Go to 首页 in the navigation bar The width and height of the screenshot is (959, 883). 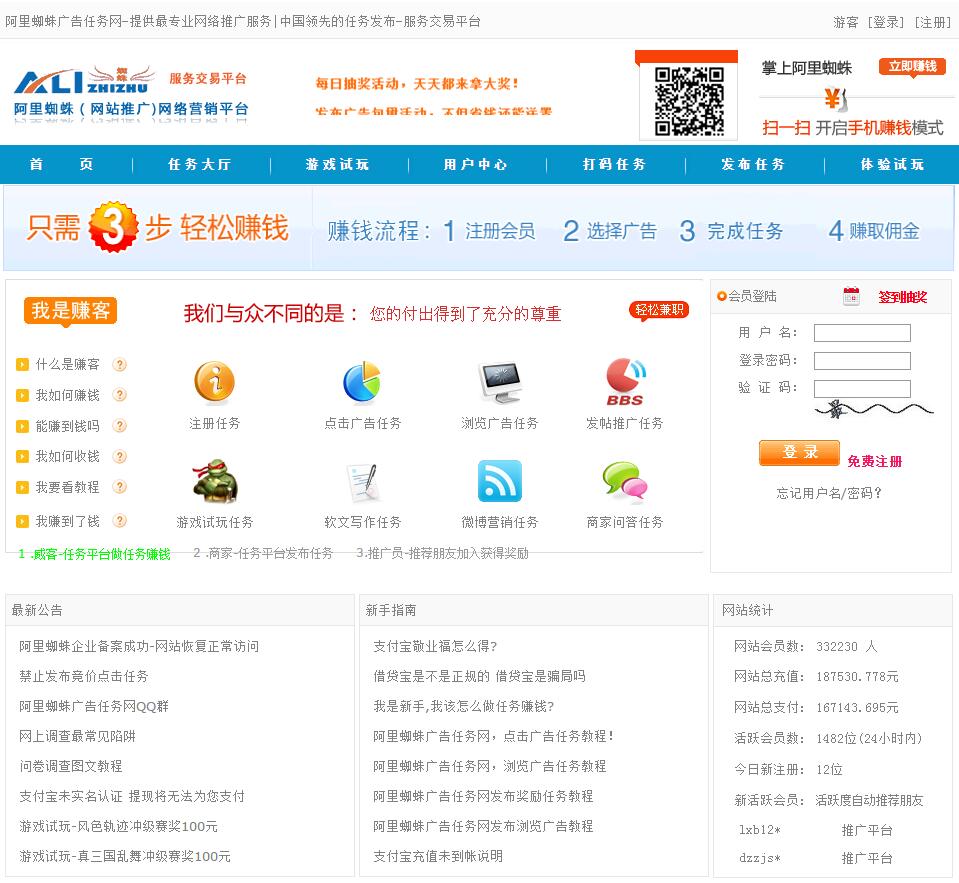point(61,164)
